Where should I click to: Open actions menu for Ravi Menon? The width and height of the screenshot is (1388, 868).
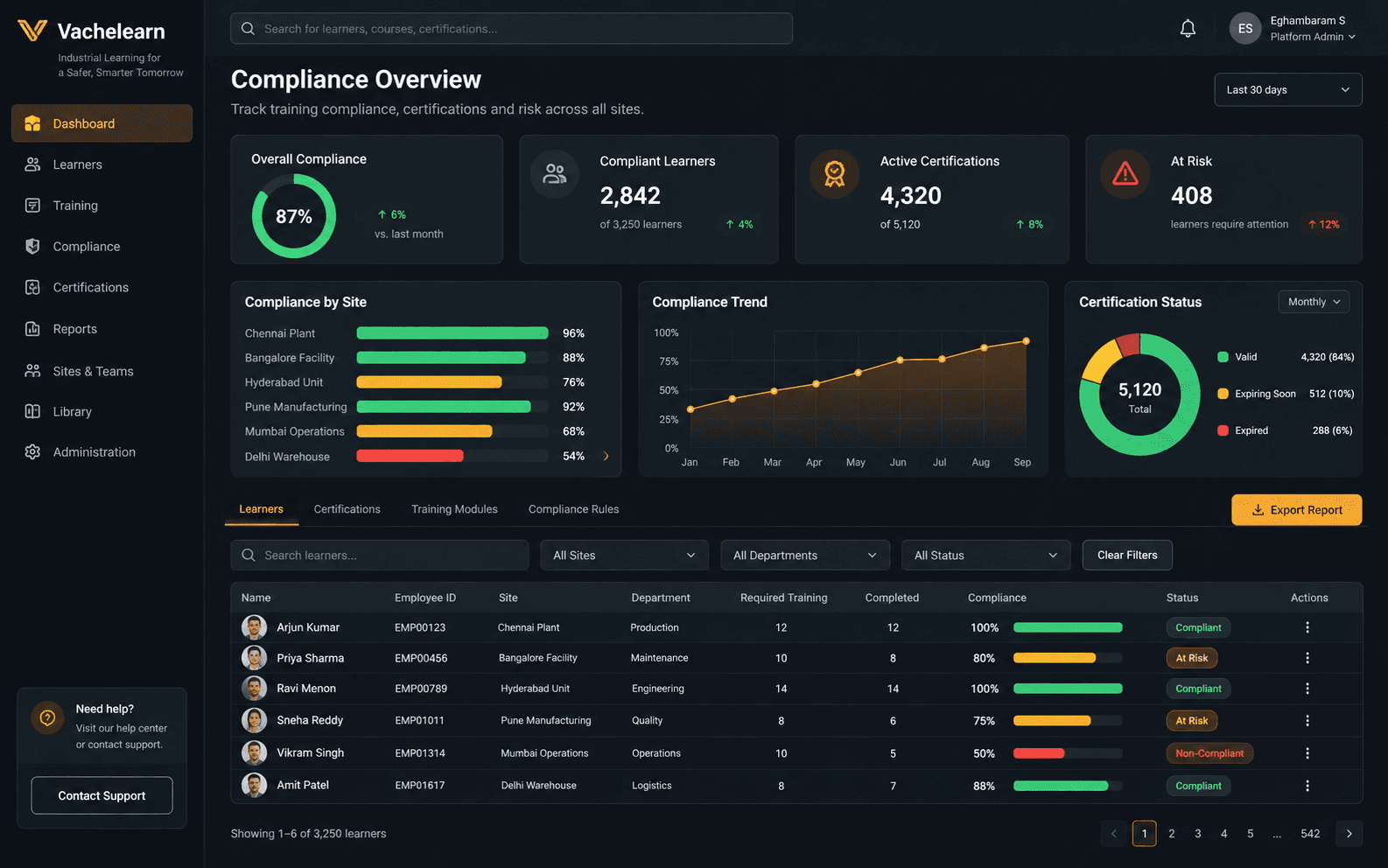tap(1307, 689)
